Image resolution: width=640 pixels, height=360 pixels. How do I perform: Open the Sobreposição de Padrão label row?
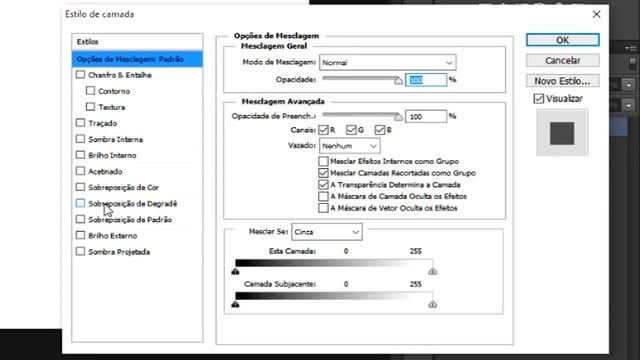(130, 220)
